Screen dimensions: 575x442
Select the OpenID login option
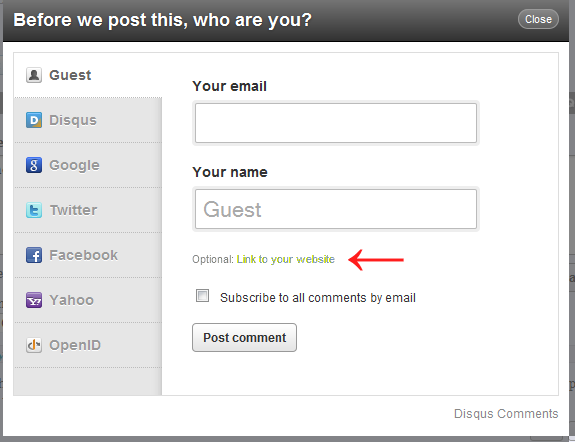point(88,345)
